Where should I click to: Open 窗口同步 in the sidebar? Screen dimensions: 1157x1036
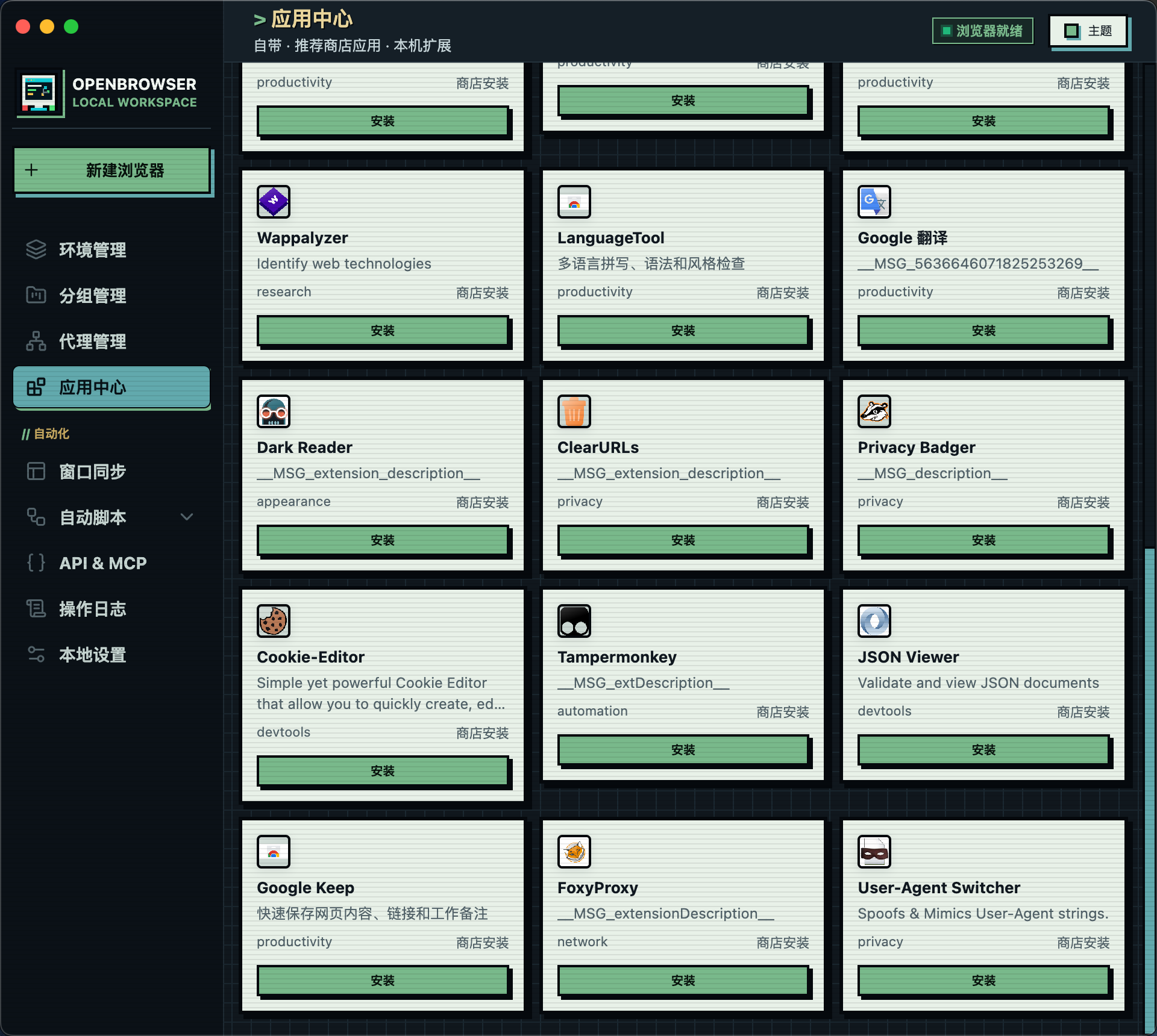point(111,471)
